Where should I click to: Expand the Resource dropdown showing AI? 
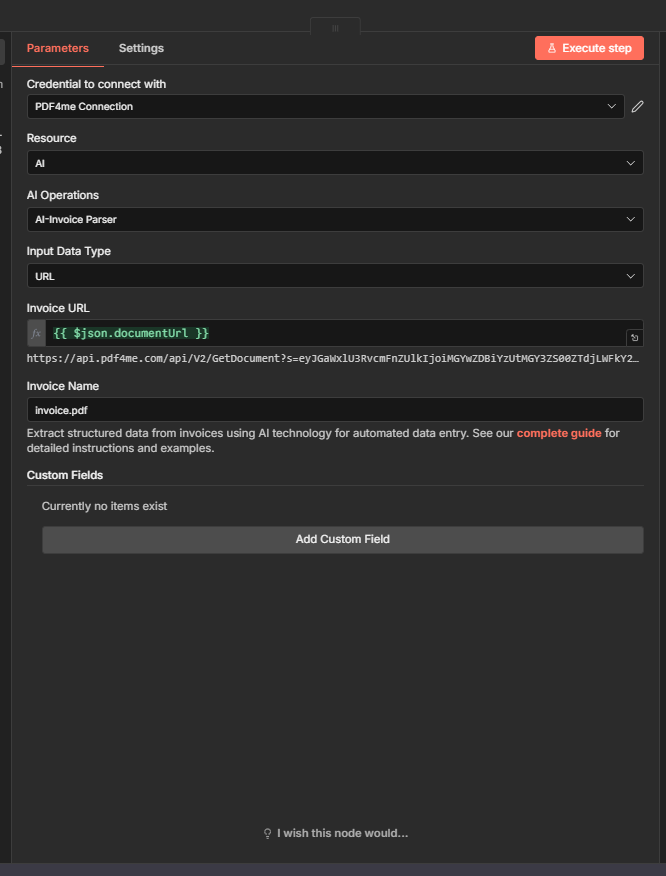pyautogui.click(x=335, y=162)
